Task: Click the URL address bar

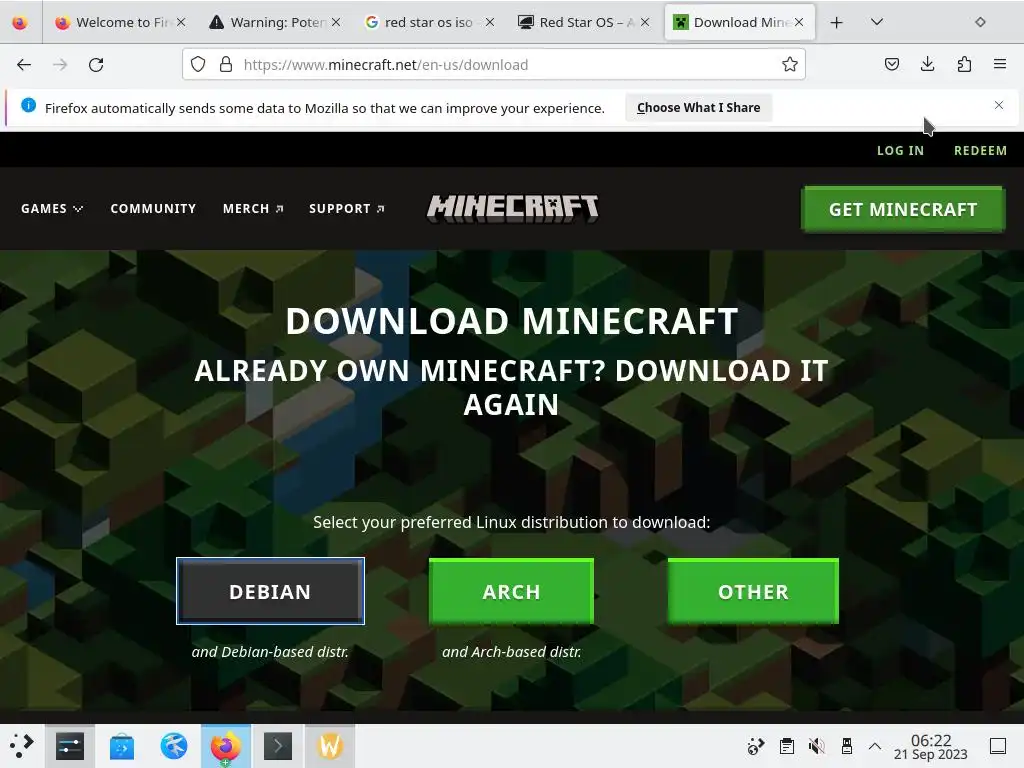Action: (494, 65)
